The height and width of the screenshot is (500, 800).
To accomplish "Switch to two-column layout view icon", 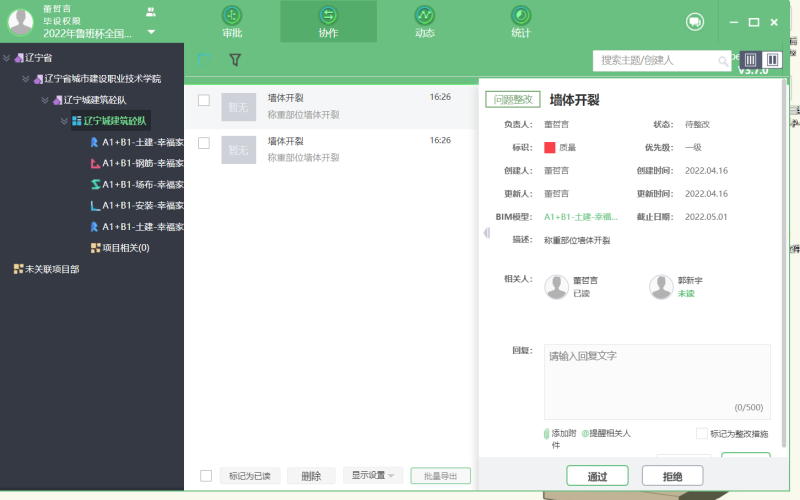I will (772, 60).
